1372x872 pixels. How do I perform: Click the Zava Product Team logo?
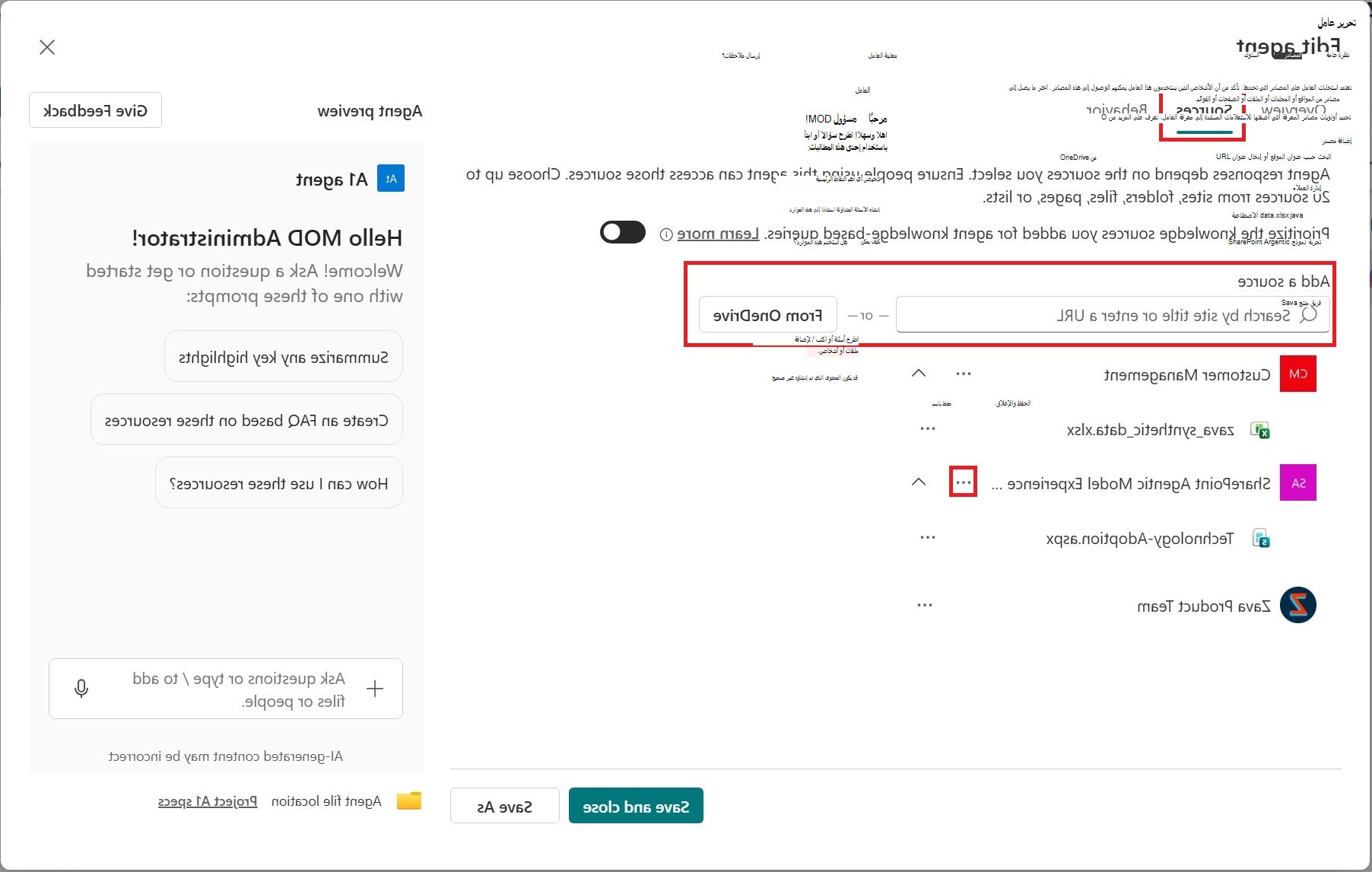pyautogui.click(x=1298, y=606)
